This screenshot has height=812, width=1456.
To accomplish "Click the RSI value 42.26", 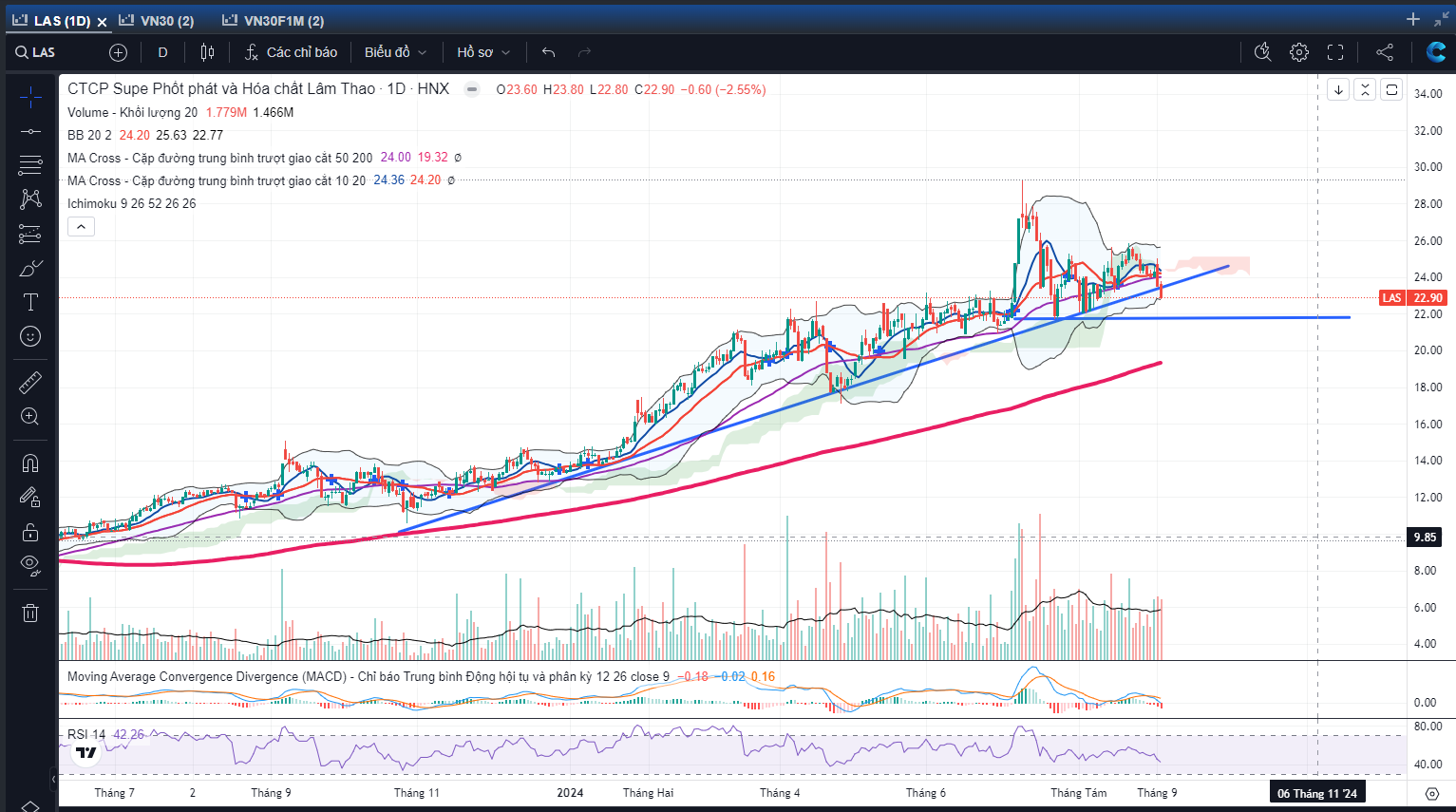I will click(x=128, y=734).
